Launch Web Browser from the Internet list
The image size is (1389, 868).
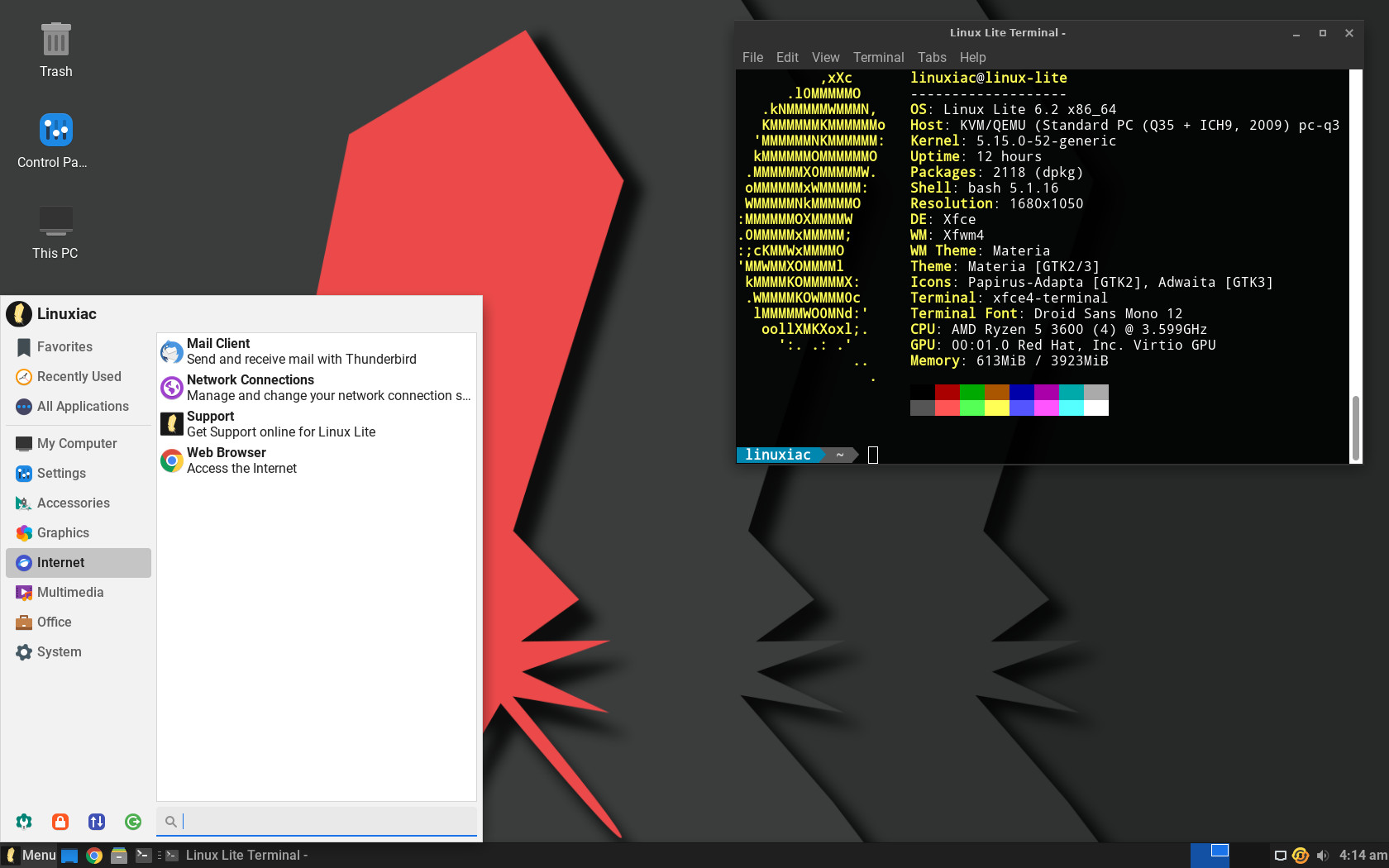[x=317, y=460]
